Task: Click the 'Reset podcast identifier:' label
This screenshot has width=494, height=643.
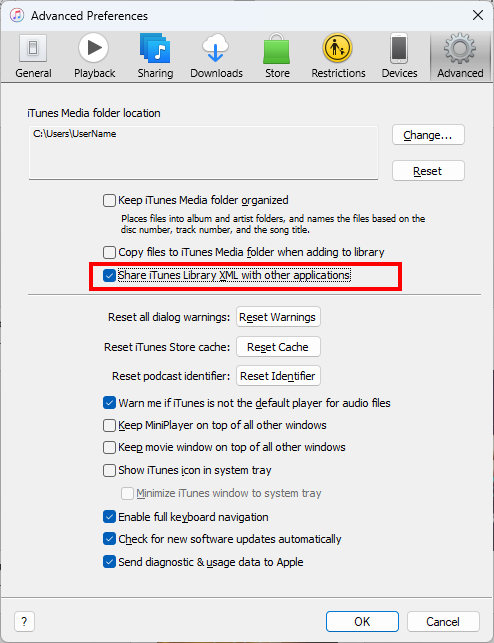Action: [171, 376]
